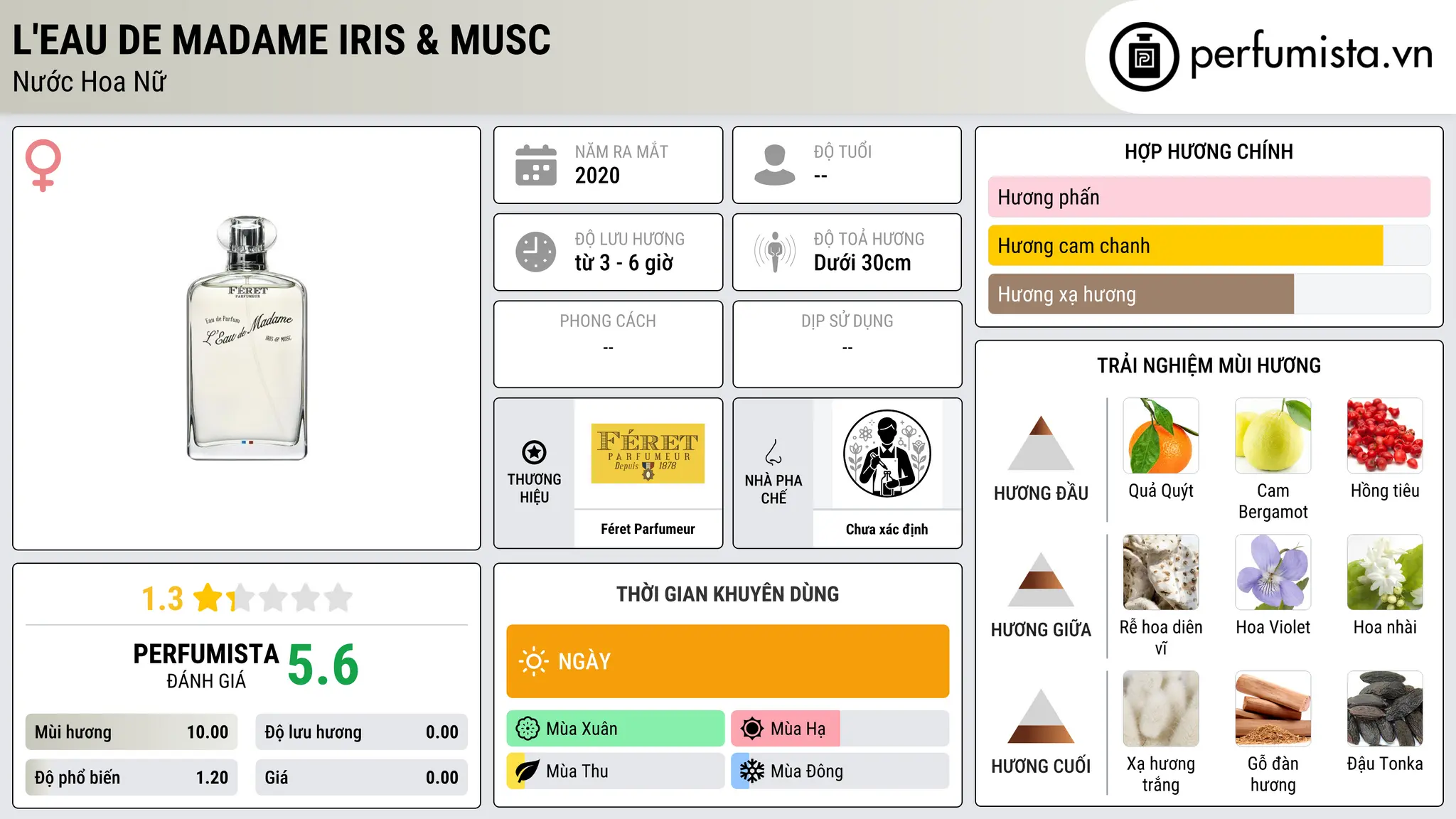The image size is (1456, 819).
Task: Click the nose icon above Nhà pha chế
Action: 773,452
